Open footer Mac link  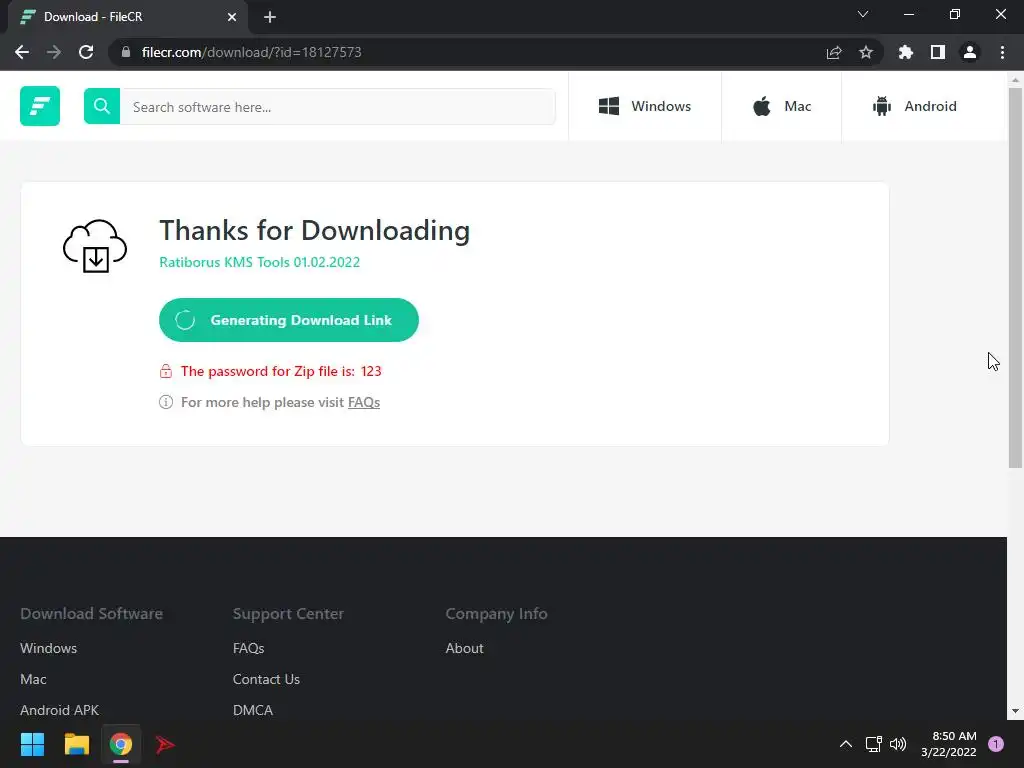pos(33,679)
